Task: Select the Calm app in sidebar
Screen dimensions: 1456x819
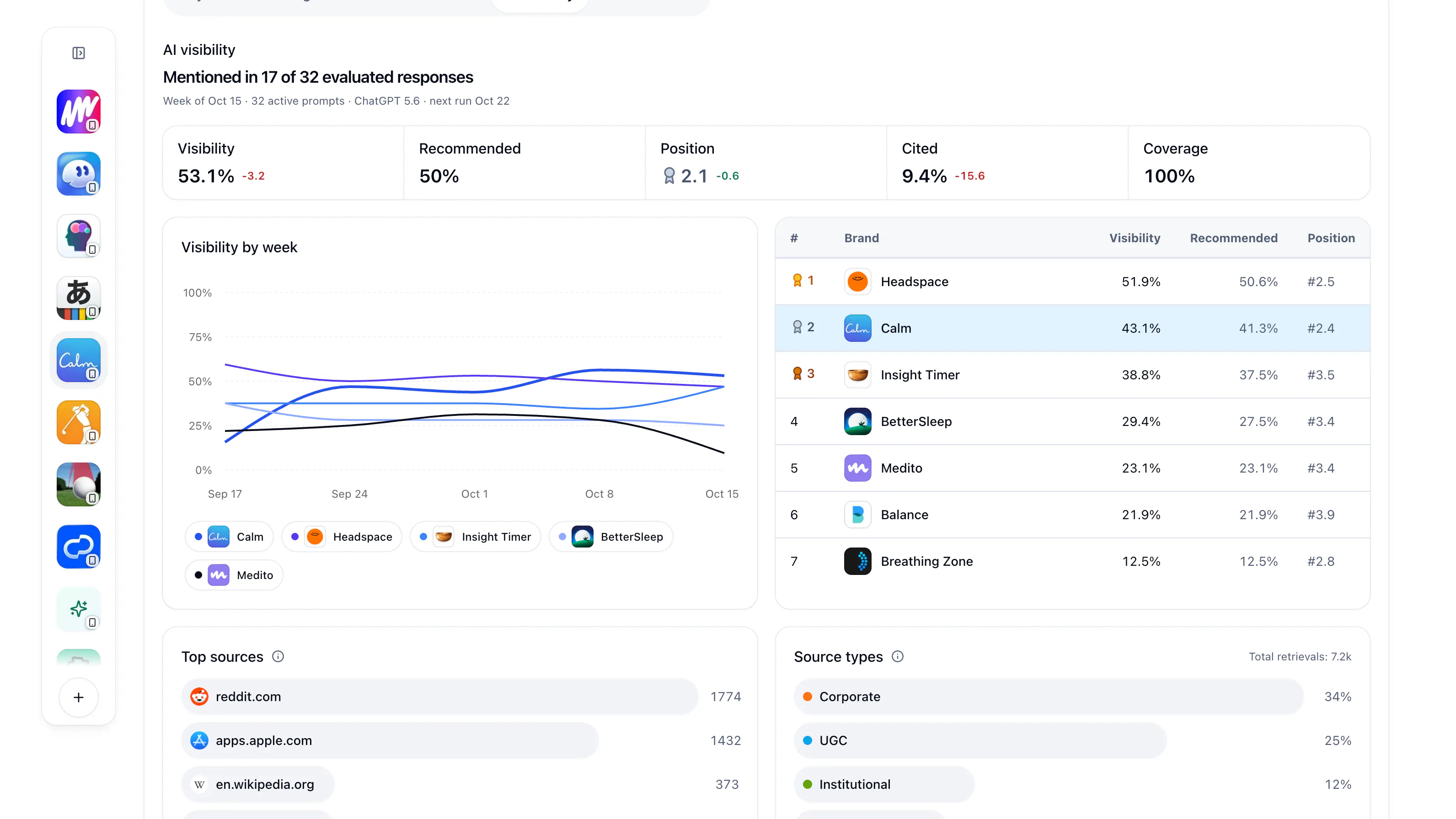Action: pyautogui.click(x=79, y=360)
